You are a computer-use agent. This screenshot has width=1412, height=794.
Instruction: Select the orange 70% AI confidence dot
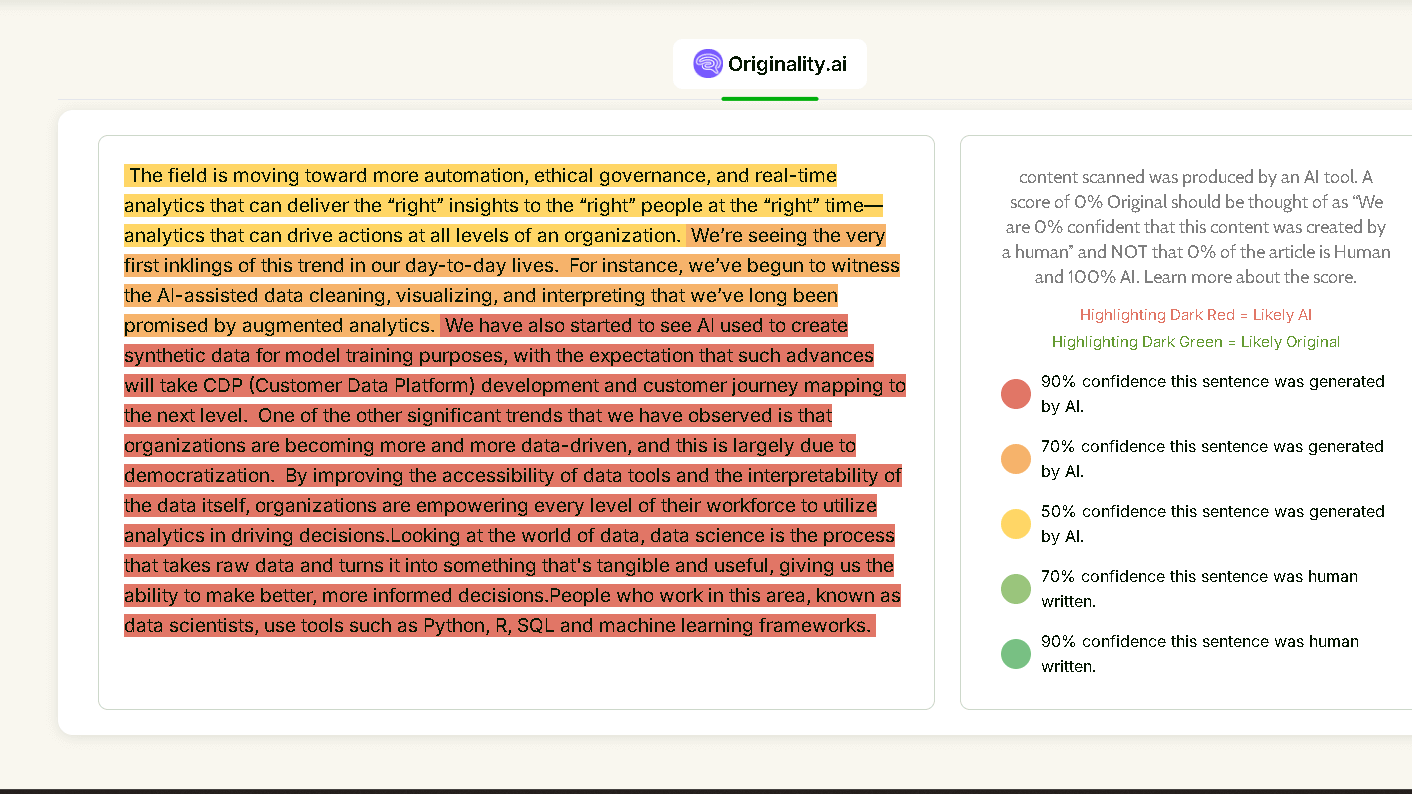pyautogui.click(x=1015, y=458)
